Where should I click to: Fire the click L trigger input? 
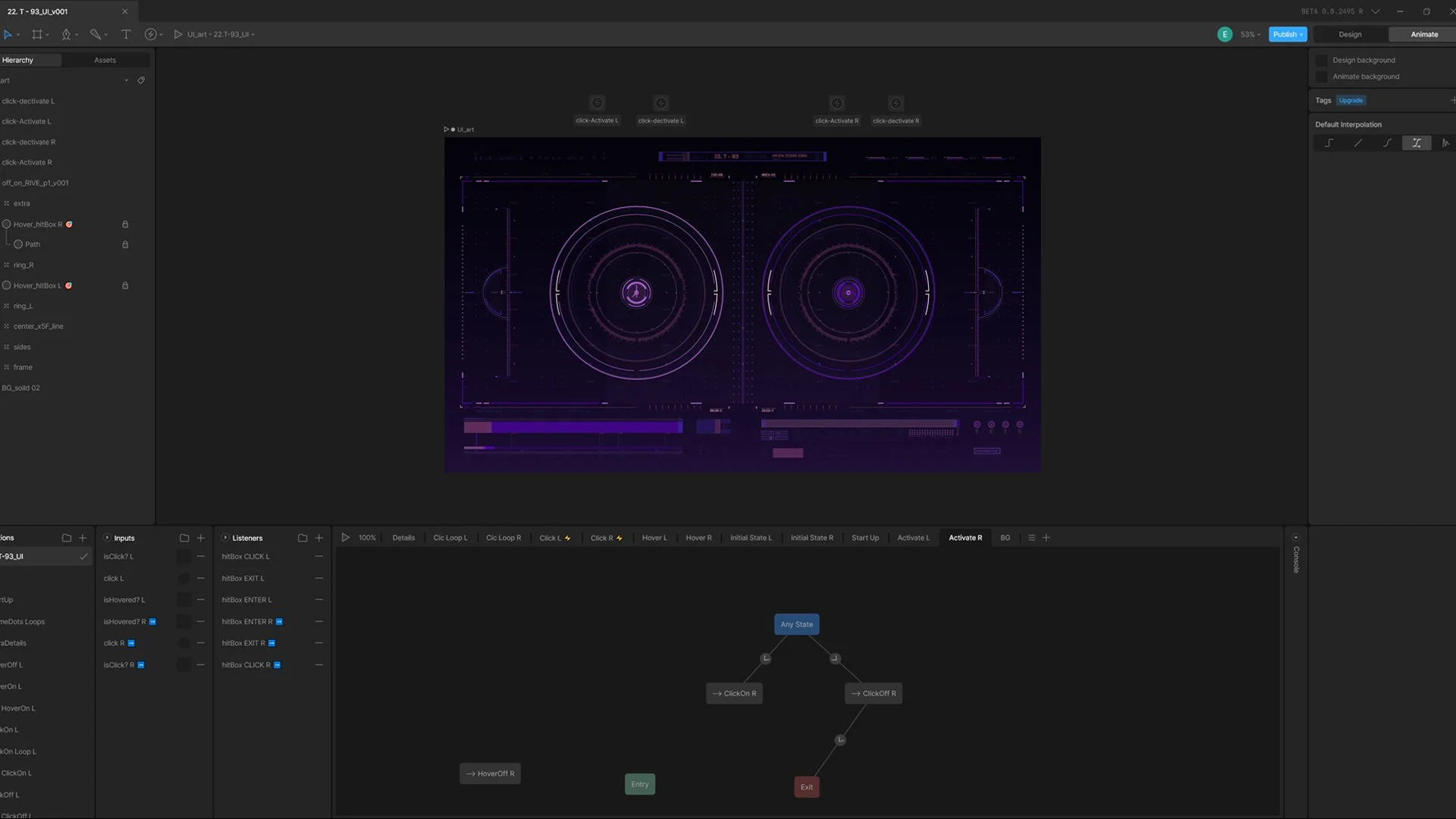click(x=184, y=579)
